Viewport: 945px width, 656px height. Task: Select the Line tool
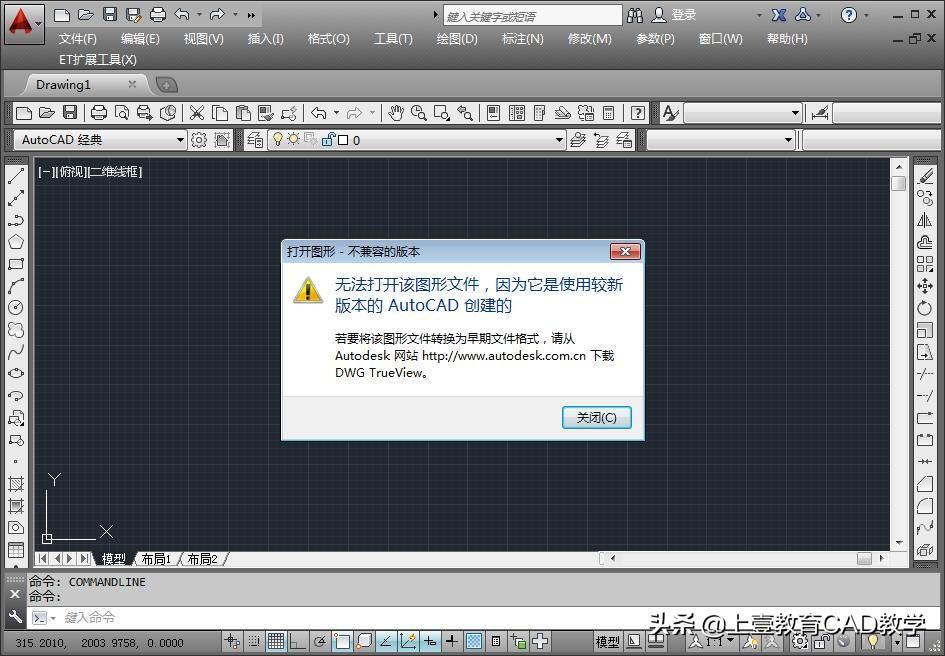tap(15, 175)
